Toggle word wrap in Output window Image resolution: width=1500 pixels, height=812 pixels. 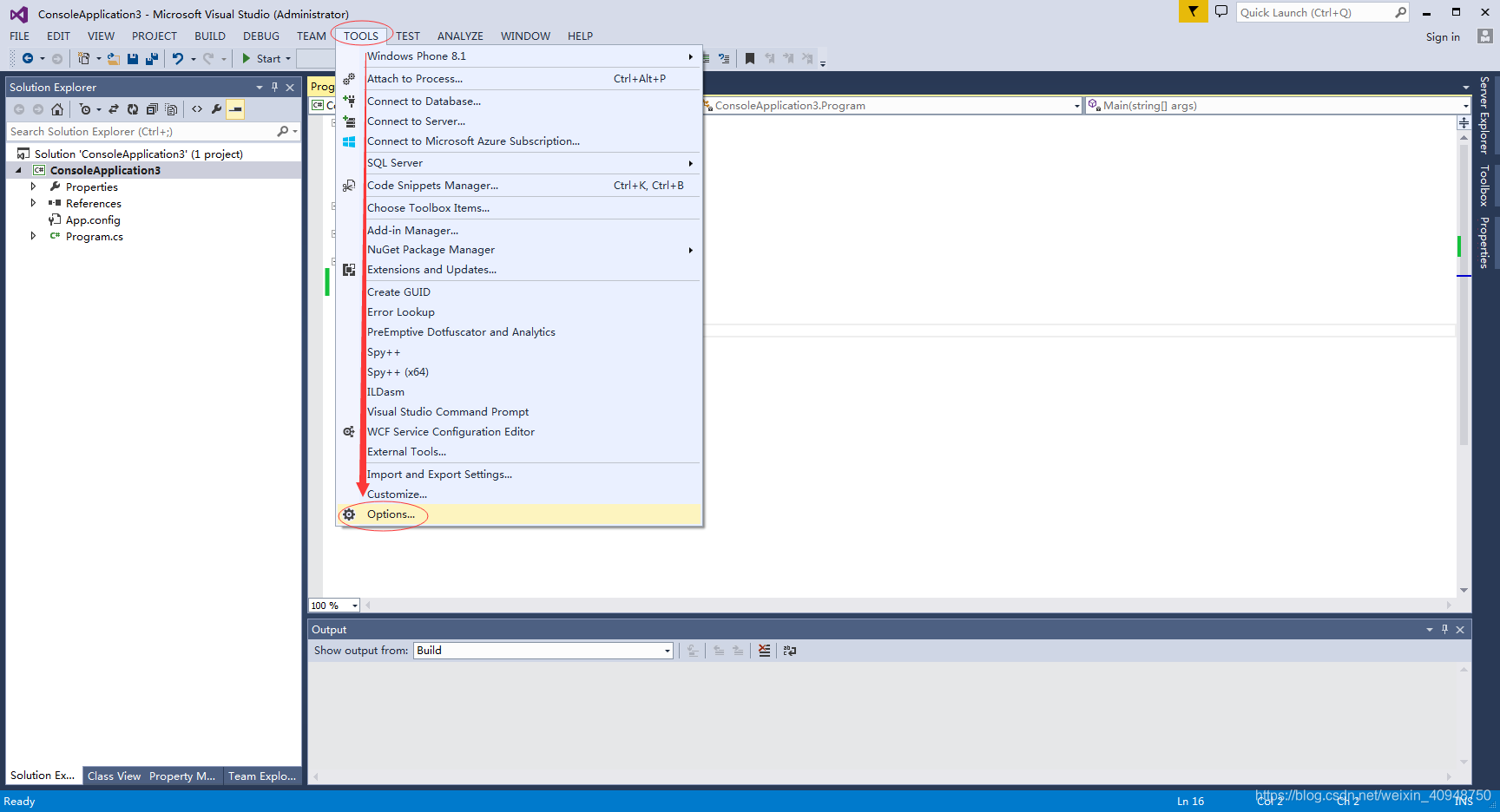point(790,650)
